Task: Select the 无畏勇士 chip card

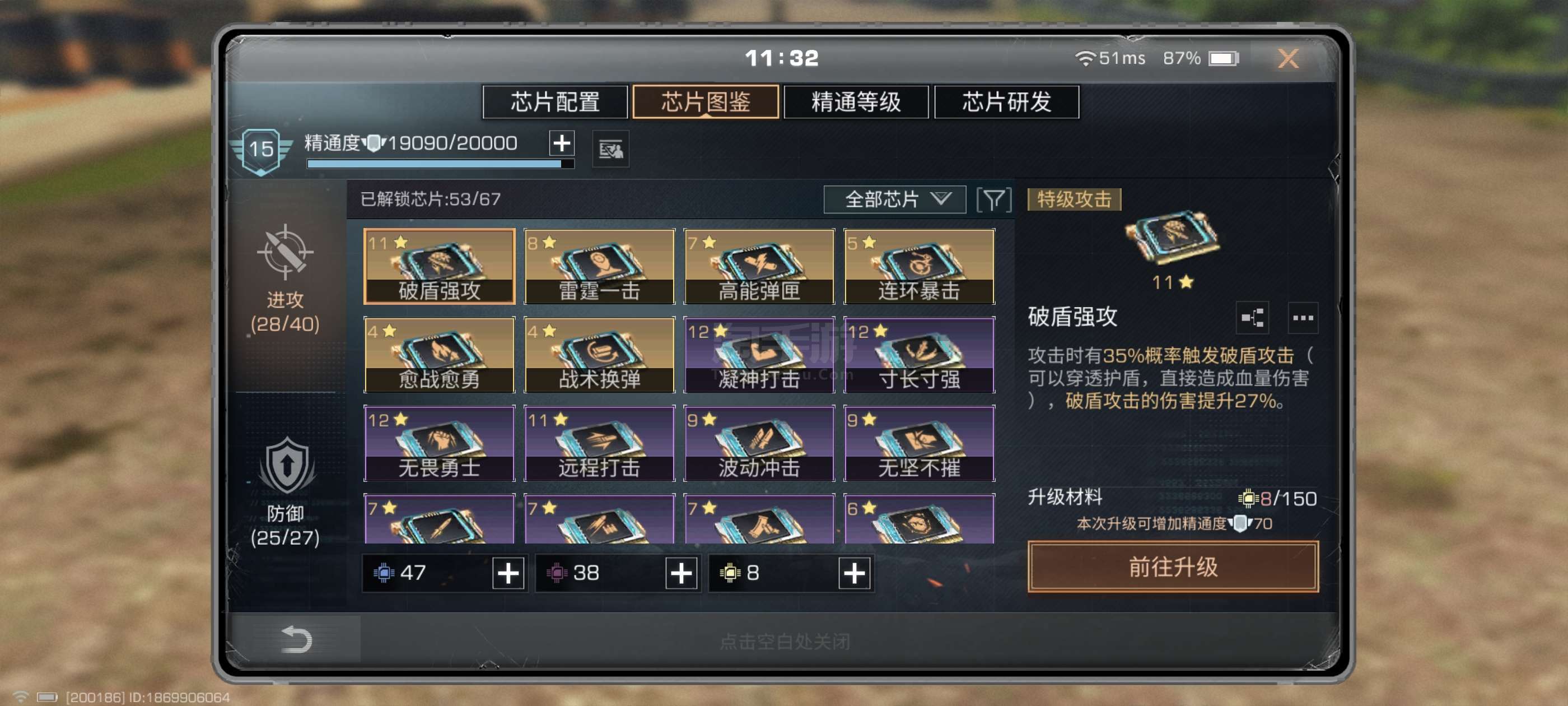Action: coord(439,443)
